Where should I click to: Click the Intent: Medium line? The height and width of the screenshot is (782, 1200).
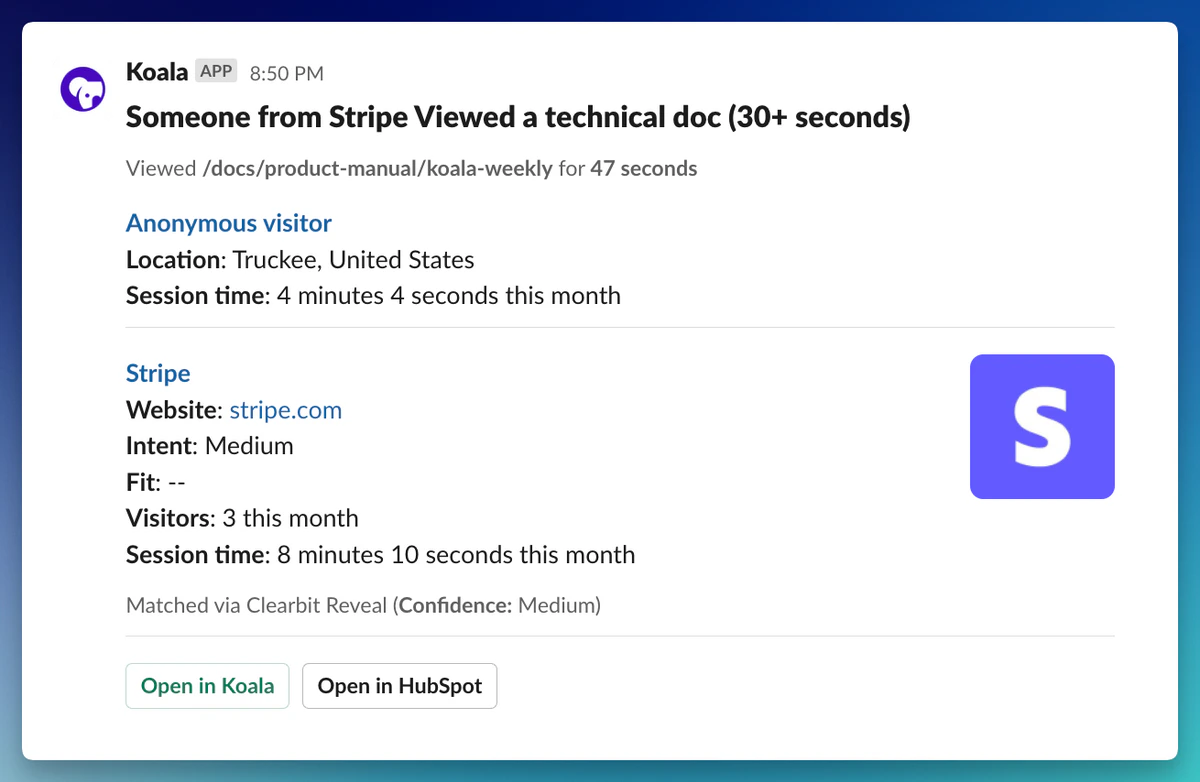pos(210,446)
